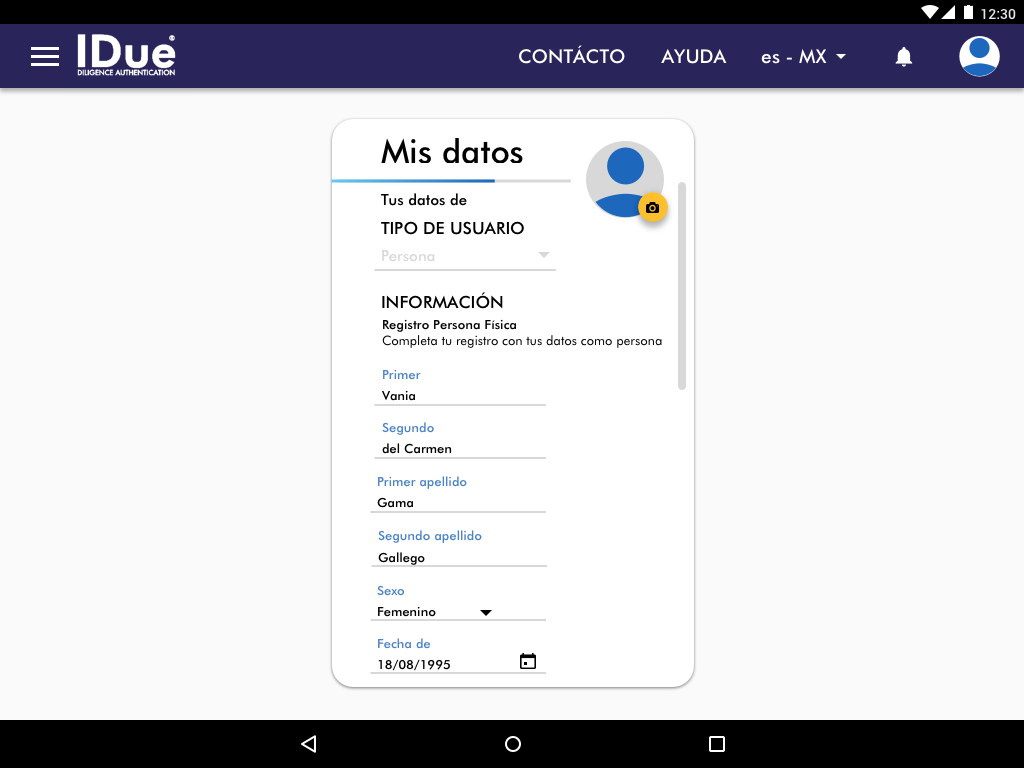Open the notifications bell
1024x768 pixels.
point(903,57)
